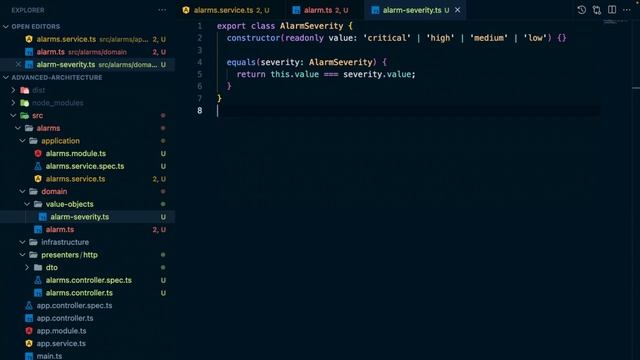This screenshot has height=360, width=640.
Task: Collapse the ADVANCED-ARCHITECTURE section
Action: (x=6, y=78)
